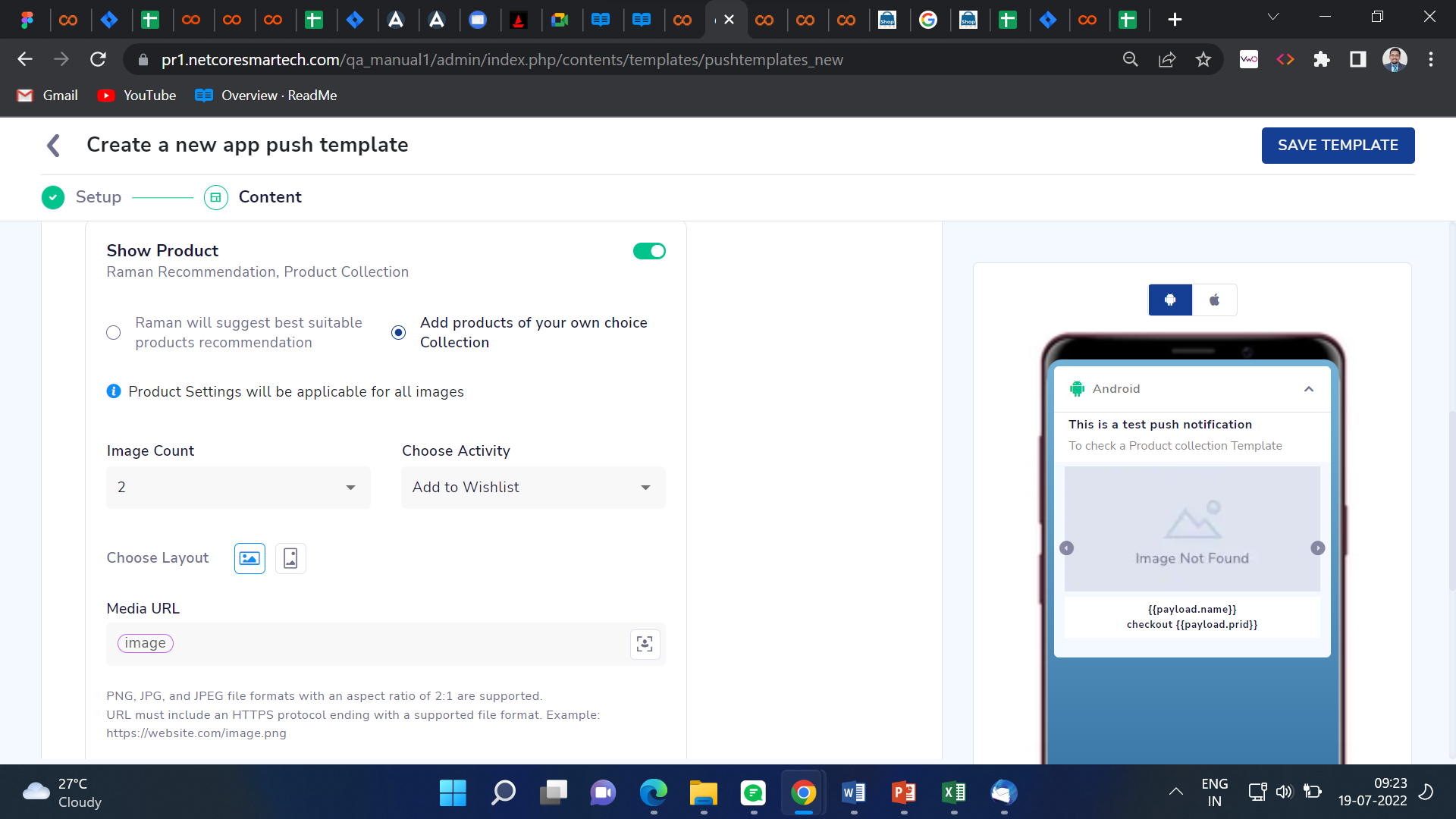Open the Overview ReadMe bookmark
Viewport: 1456px width, 819px height.
point(266,96)
